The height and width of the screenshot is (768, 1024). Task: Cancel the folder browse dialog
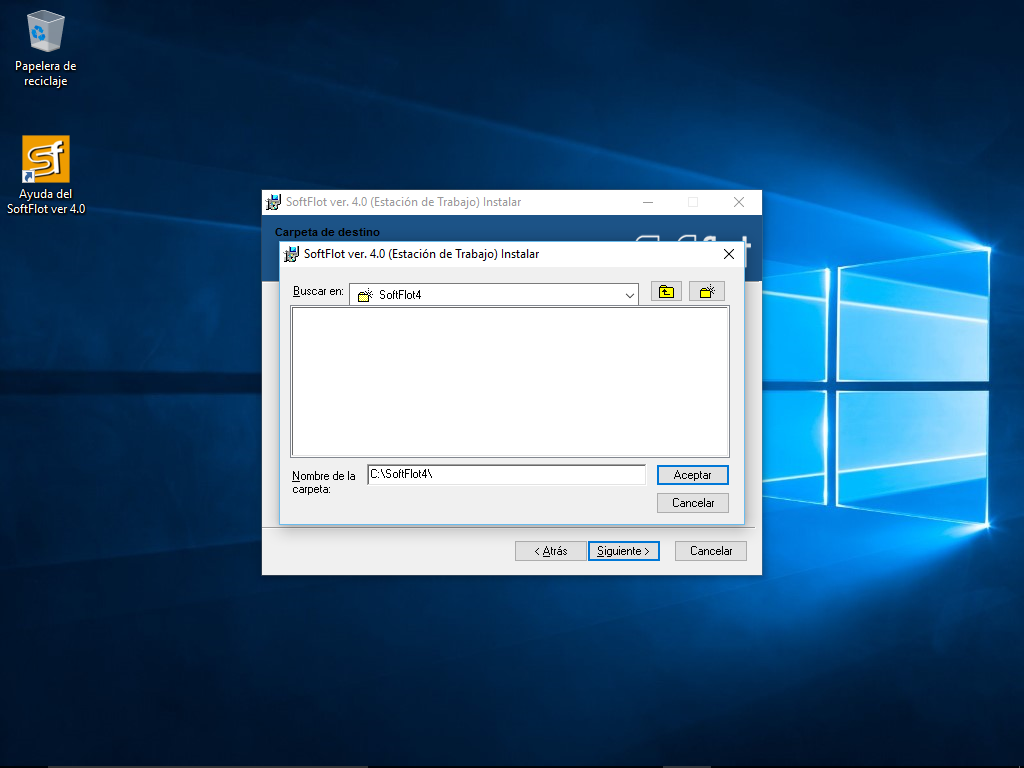[x=692, y=503]
